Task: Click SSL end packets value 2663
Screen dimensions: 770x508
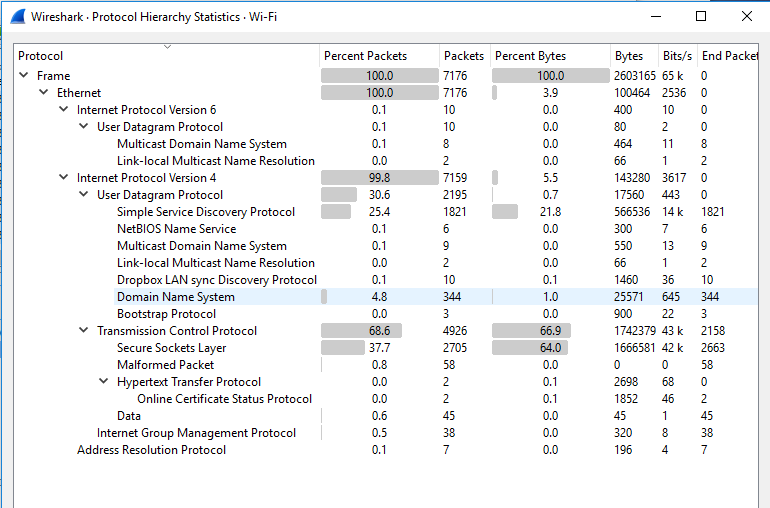Action: click(x=713, y=348)
